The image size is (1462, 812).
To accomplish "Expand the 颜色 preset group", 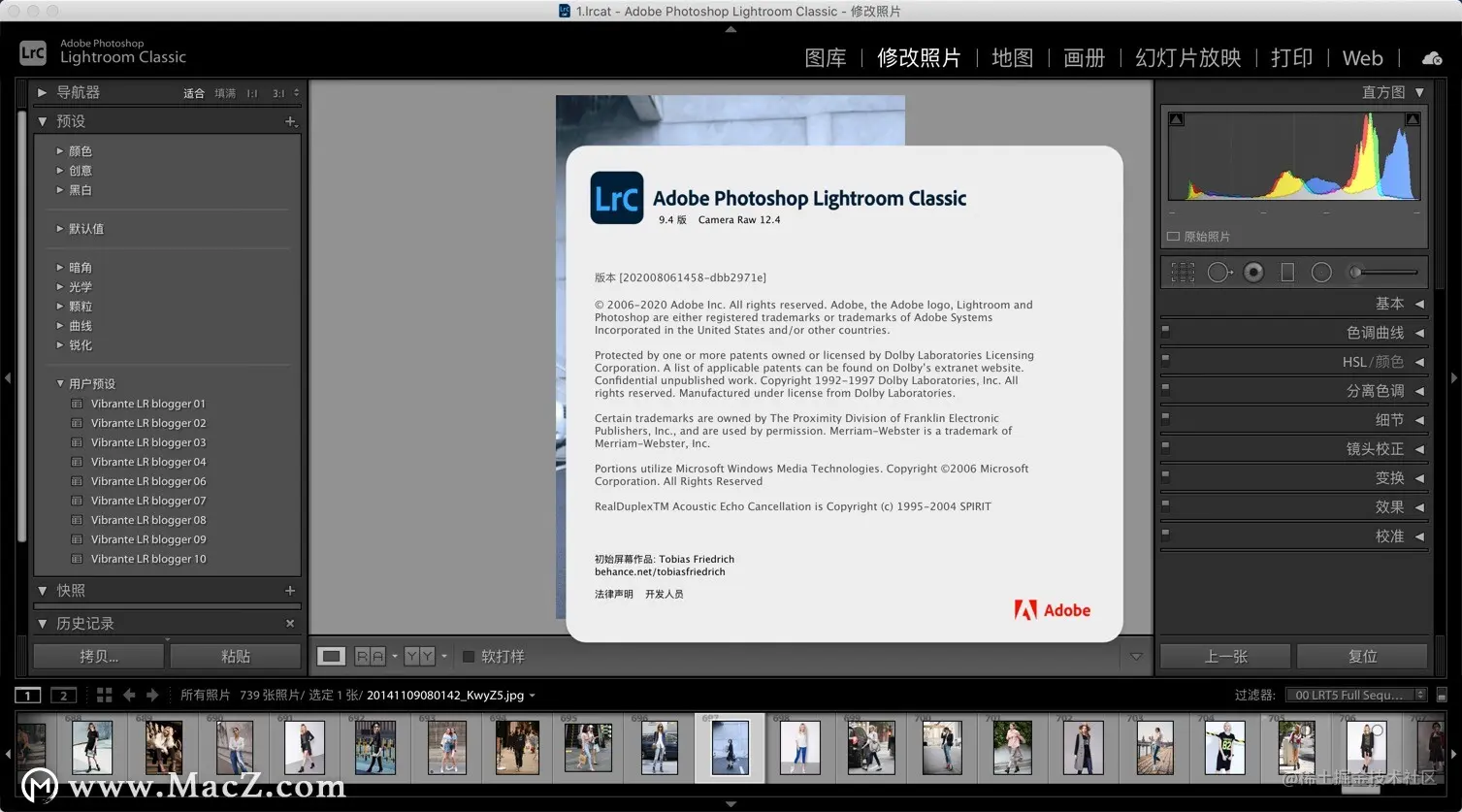I will click(x=59, y=151).
